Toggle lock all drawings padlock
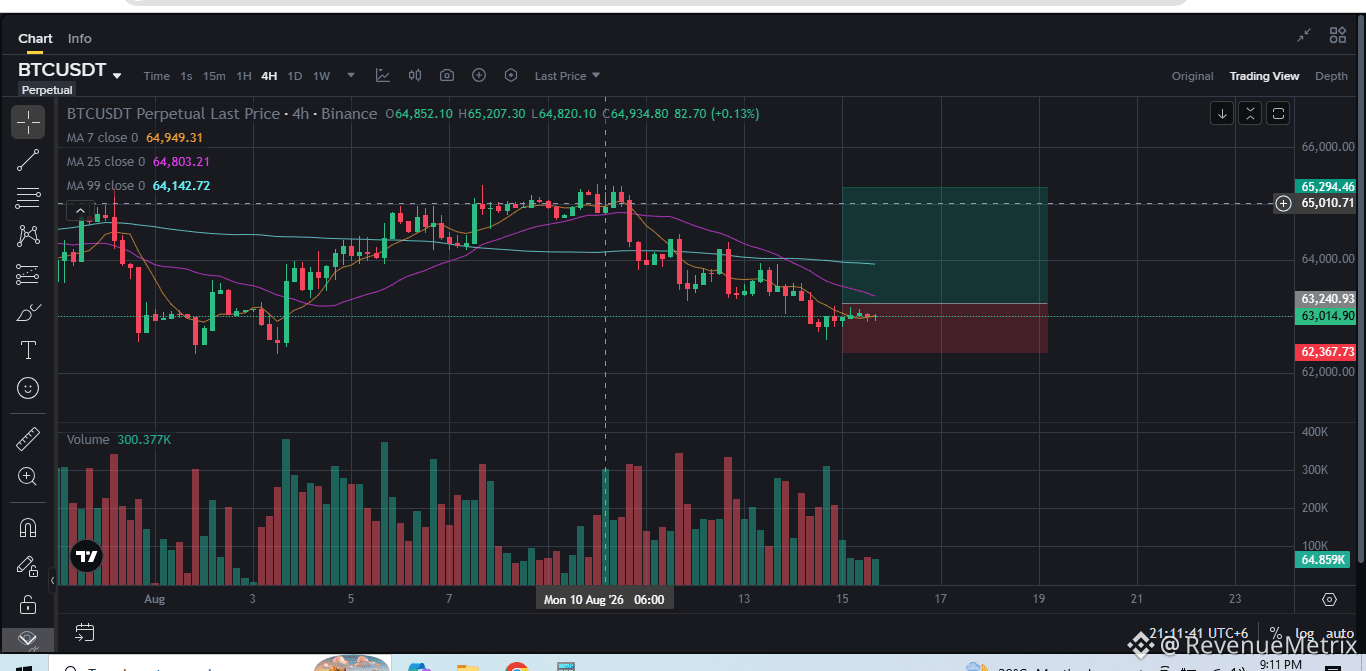1366x671 pixels. tap(28, 605)
